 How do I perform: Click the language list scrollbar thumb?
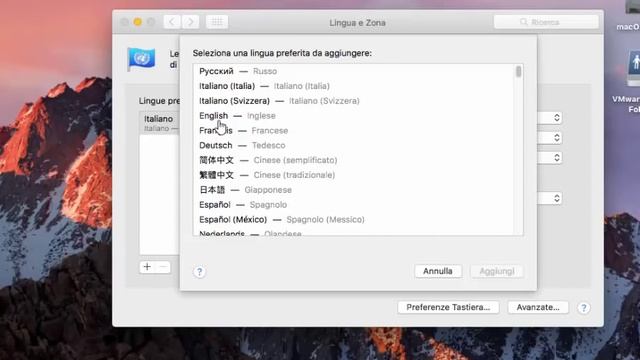pos(518,72)
